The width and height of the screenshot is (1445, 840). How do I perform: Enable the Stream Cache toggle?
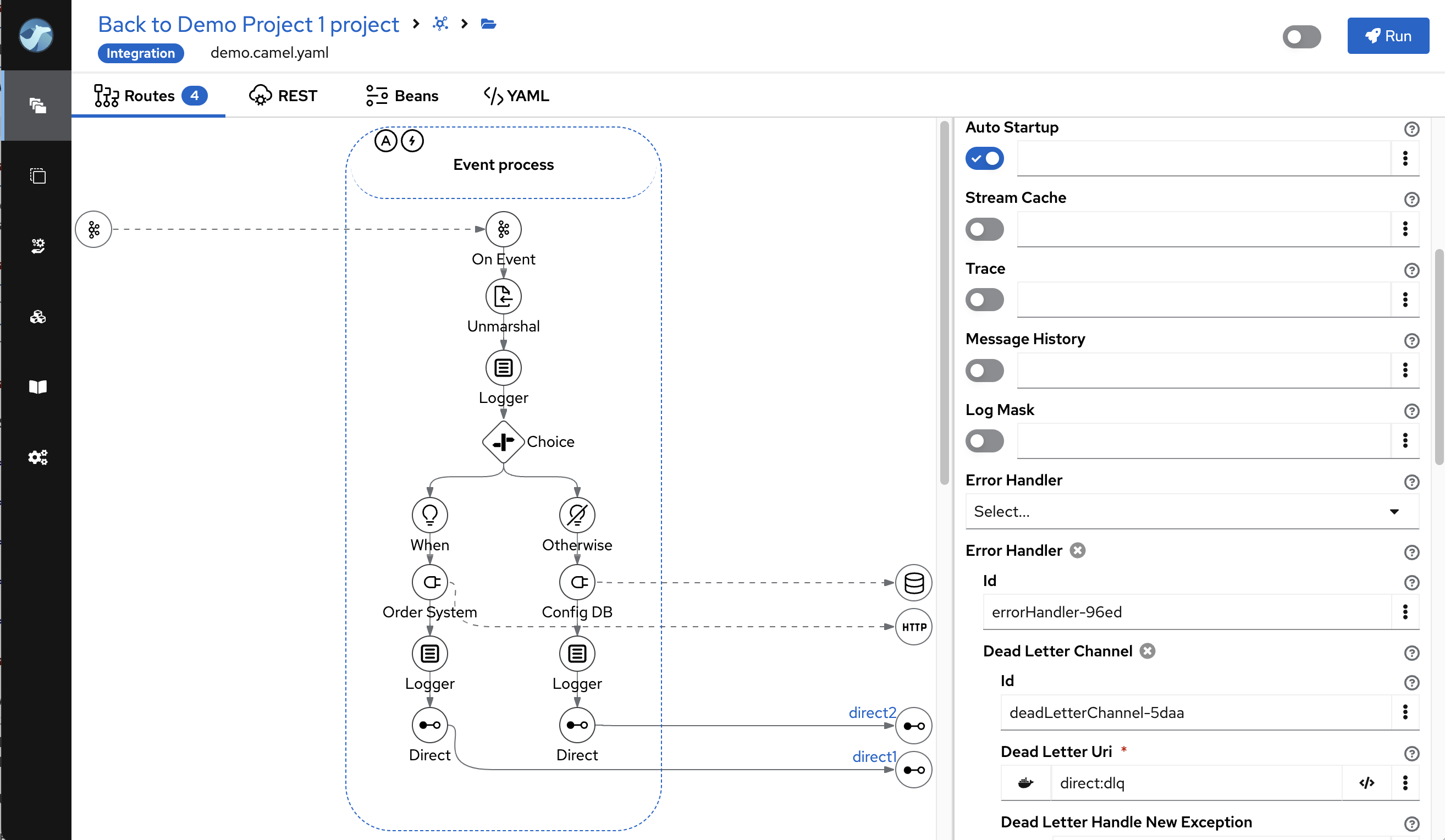pyautogui.click(x=984, y=229)
